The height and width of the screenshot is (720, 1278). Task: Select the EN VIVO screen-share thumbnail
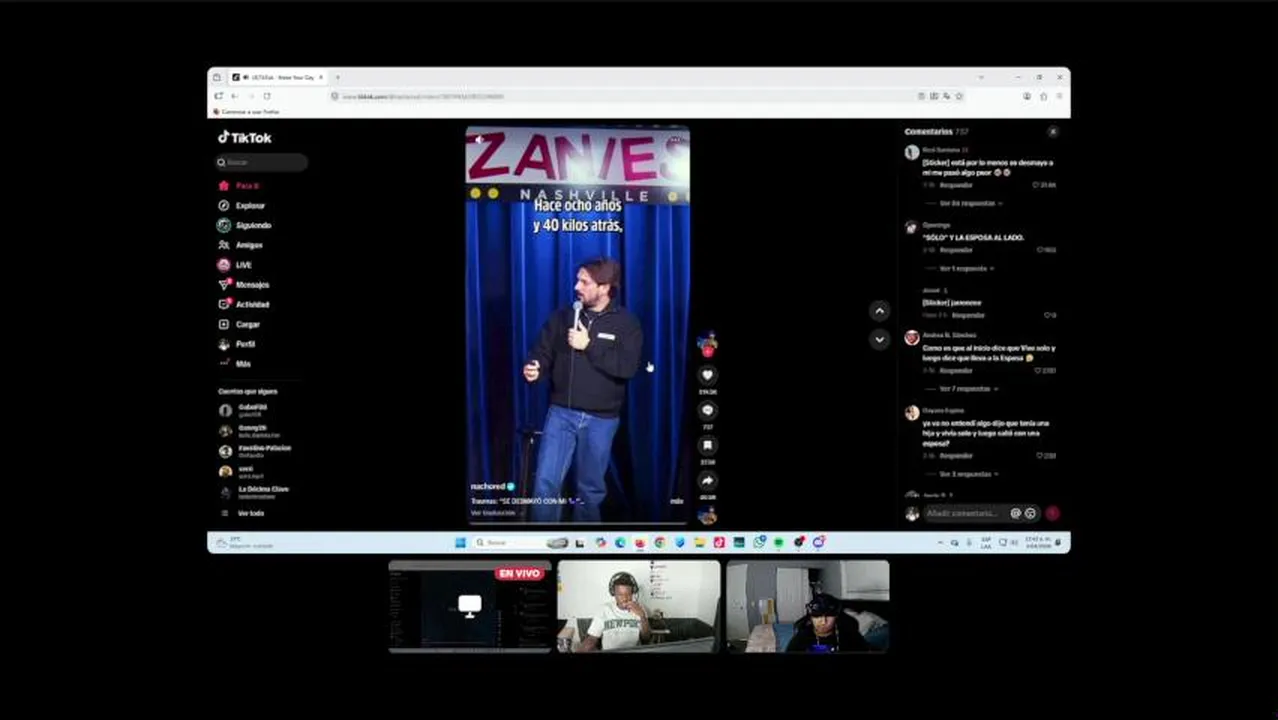click(x=470, y=607)
